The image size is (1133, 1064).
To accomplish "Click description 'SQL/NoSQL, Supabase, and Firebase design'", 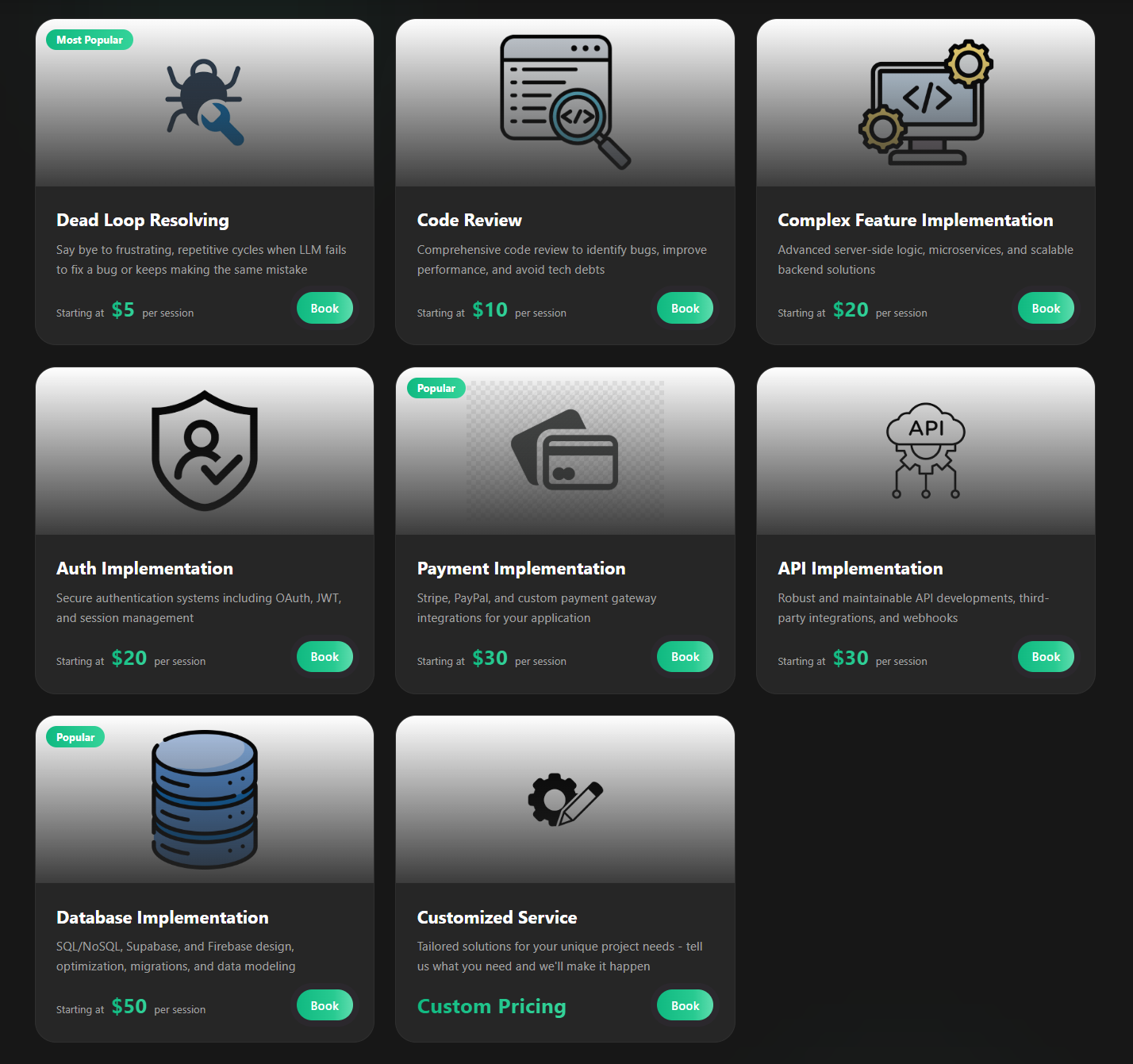I will point(176,956).
